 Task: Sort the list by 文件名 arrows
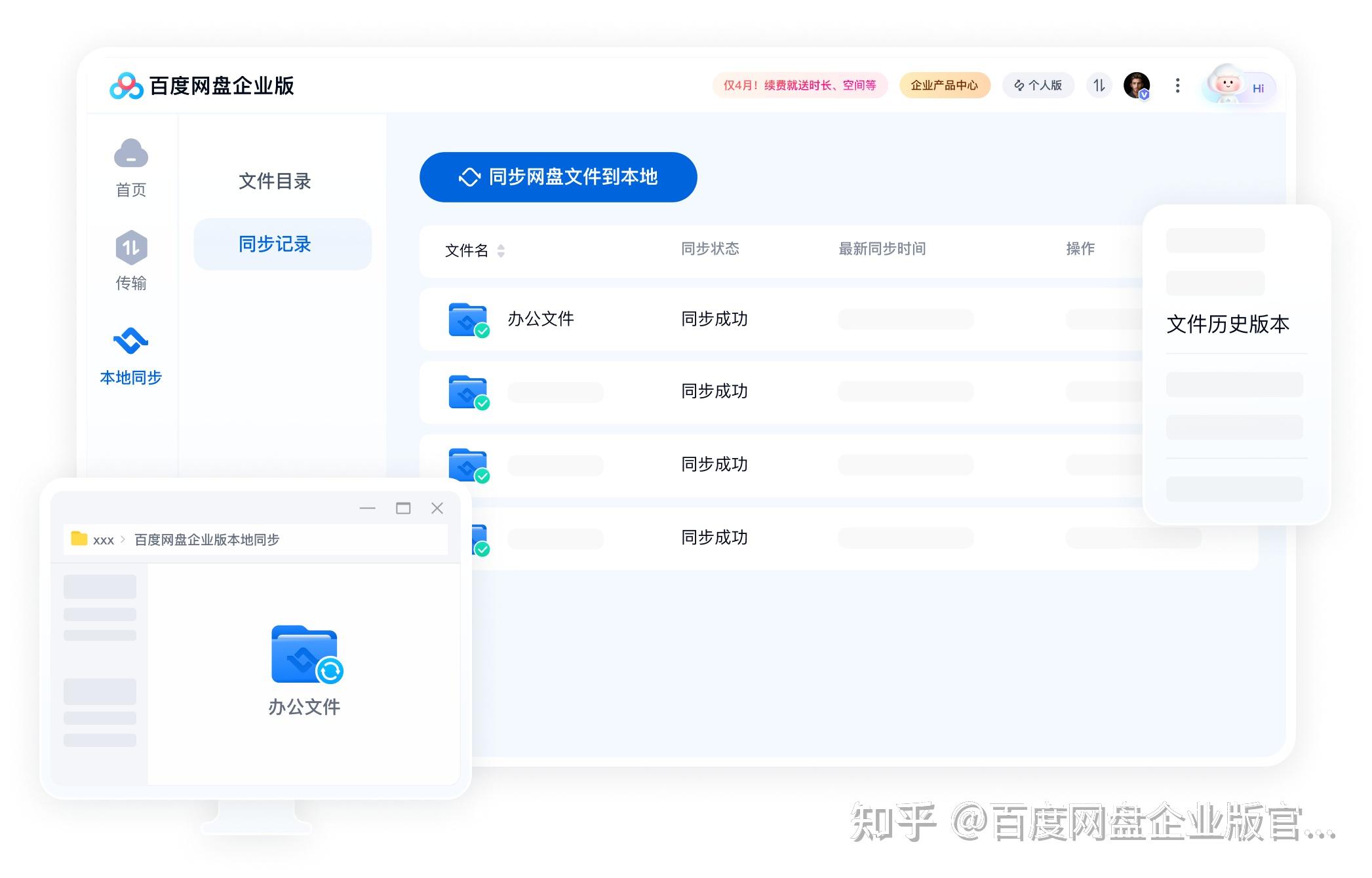[501, 250]
